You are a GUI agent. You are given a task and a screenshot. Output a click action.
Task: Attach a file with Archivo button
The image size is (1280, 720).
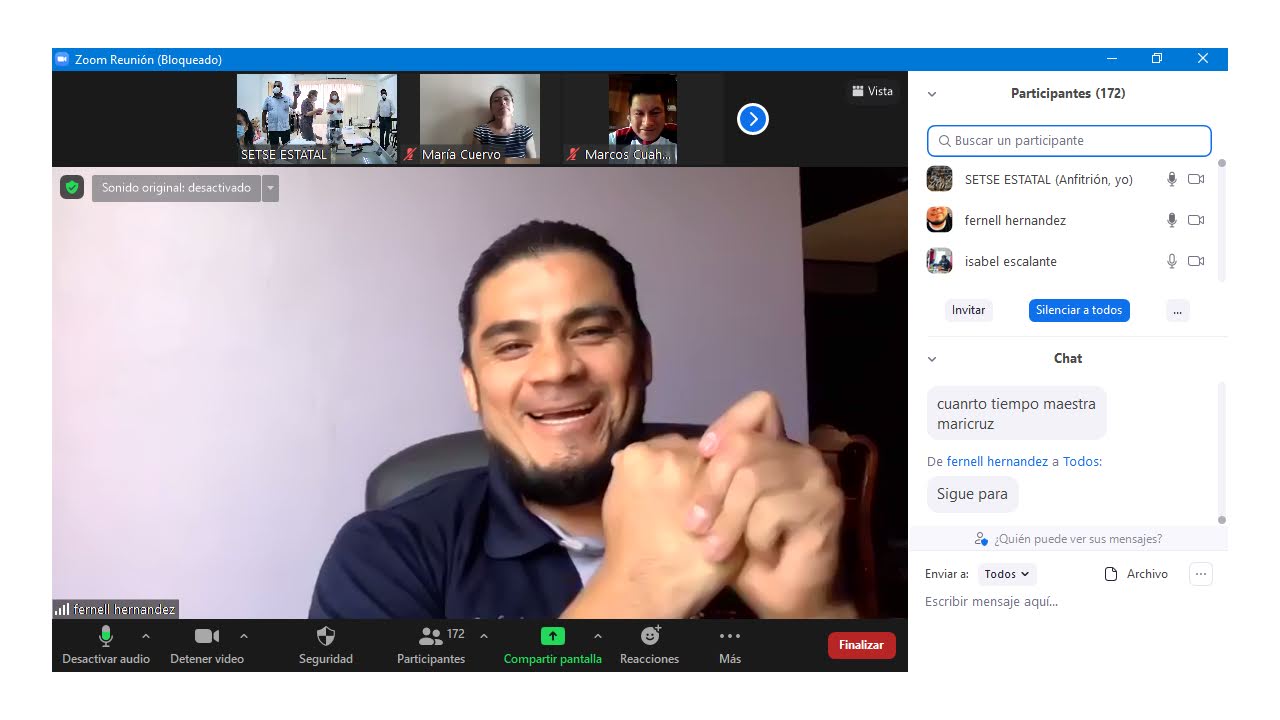(1136, 574)
